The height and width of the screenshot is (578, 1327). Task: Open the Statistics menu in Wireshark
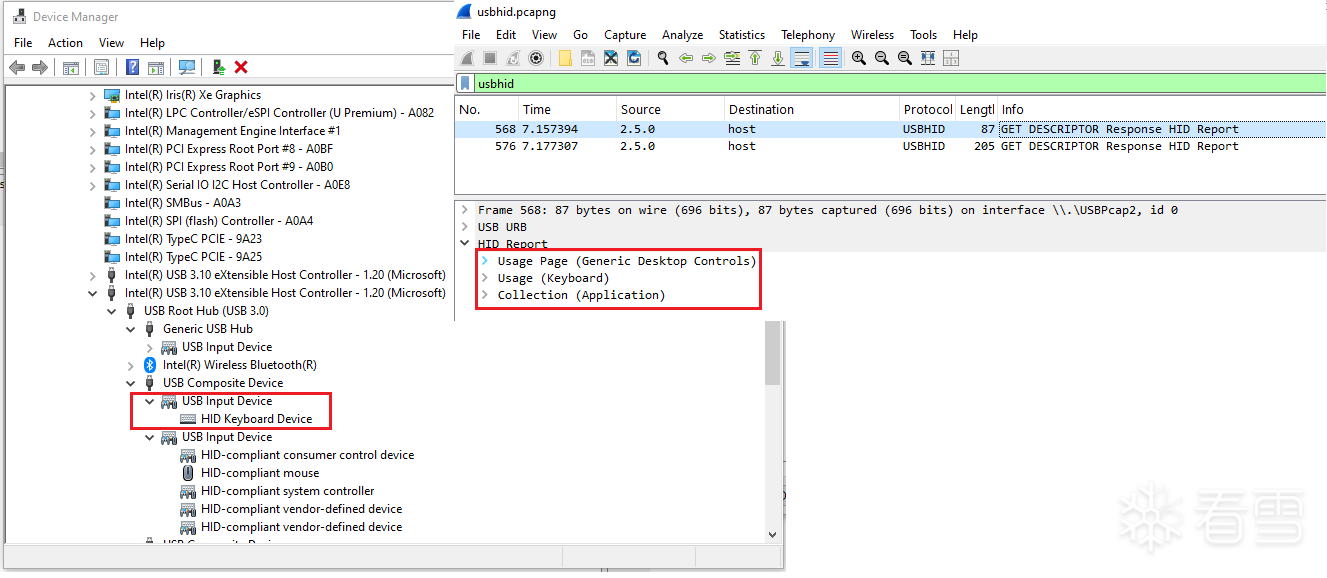[x=741, y=35]
